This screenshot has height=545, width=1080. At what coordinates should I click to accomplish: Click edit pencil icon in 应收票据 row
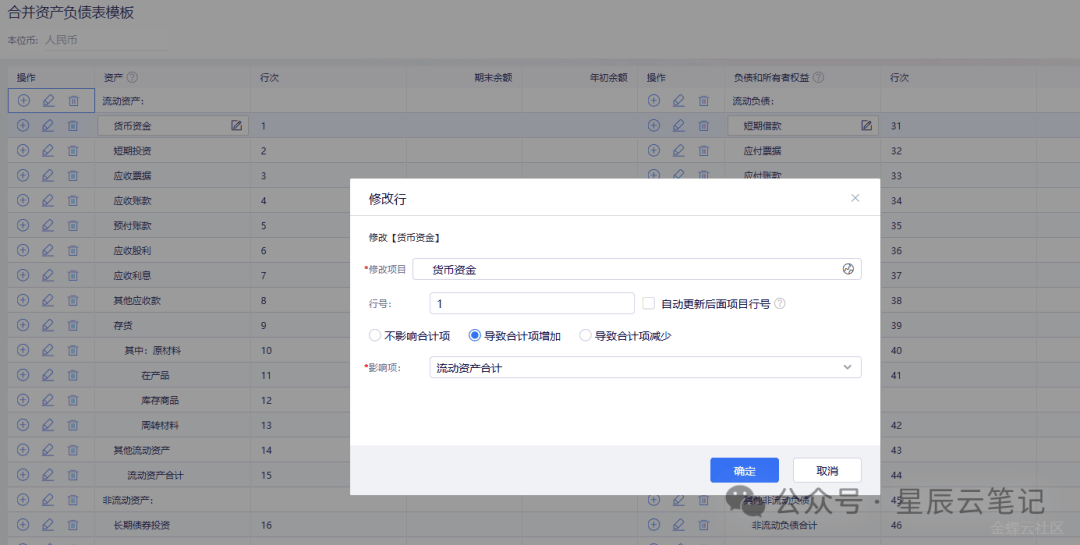pos(48,175)
